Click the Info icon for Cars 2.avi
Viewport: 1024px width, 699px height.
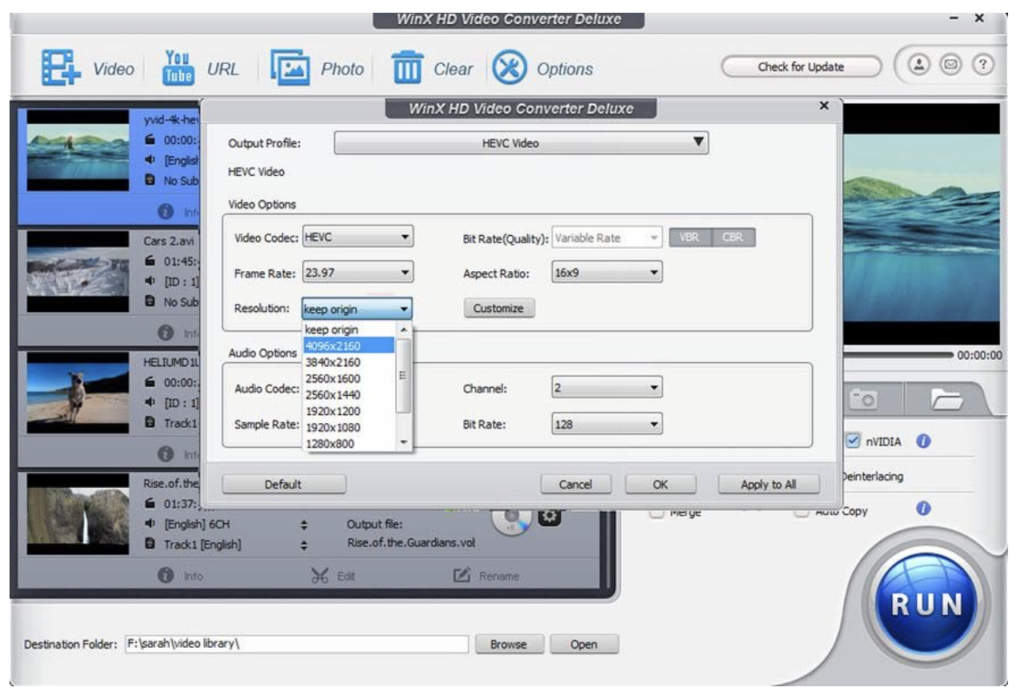(166, 333)
